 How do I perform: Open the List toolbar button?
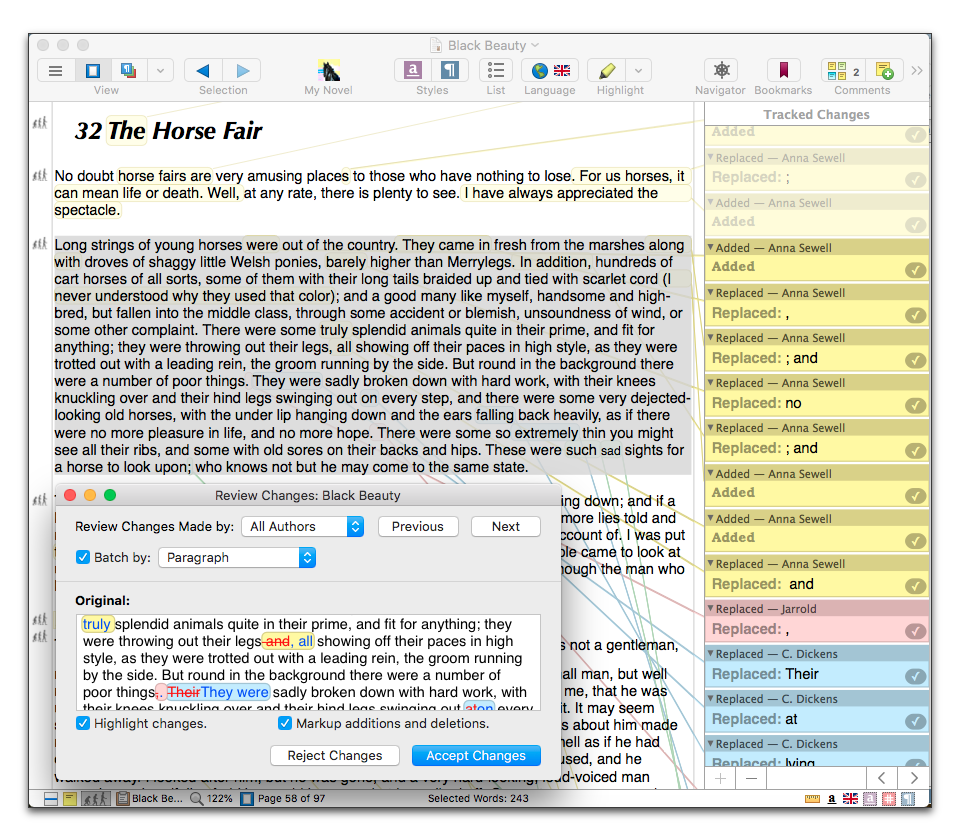coord(496,71)
